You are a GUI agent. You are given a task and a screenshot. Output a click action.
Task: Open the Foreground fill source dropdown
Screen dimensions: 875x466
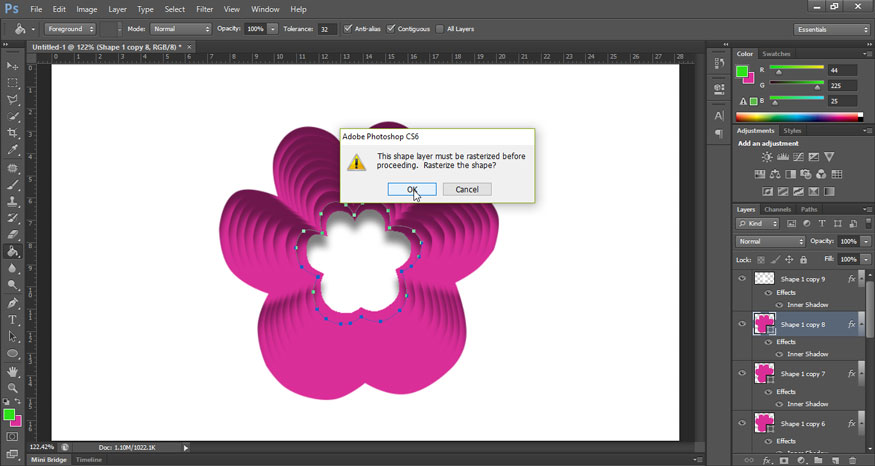coord(71,29)
